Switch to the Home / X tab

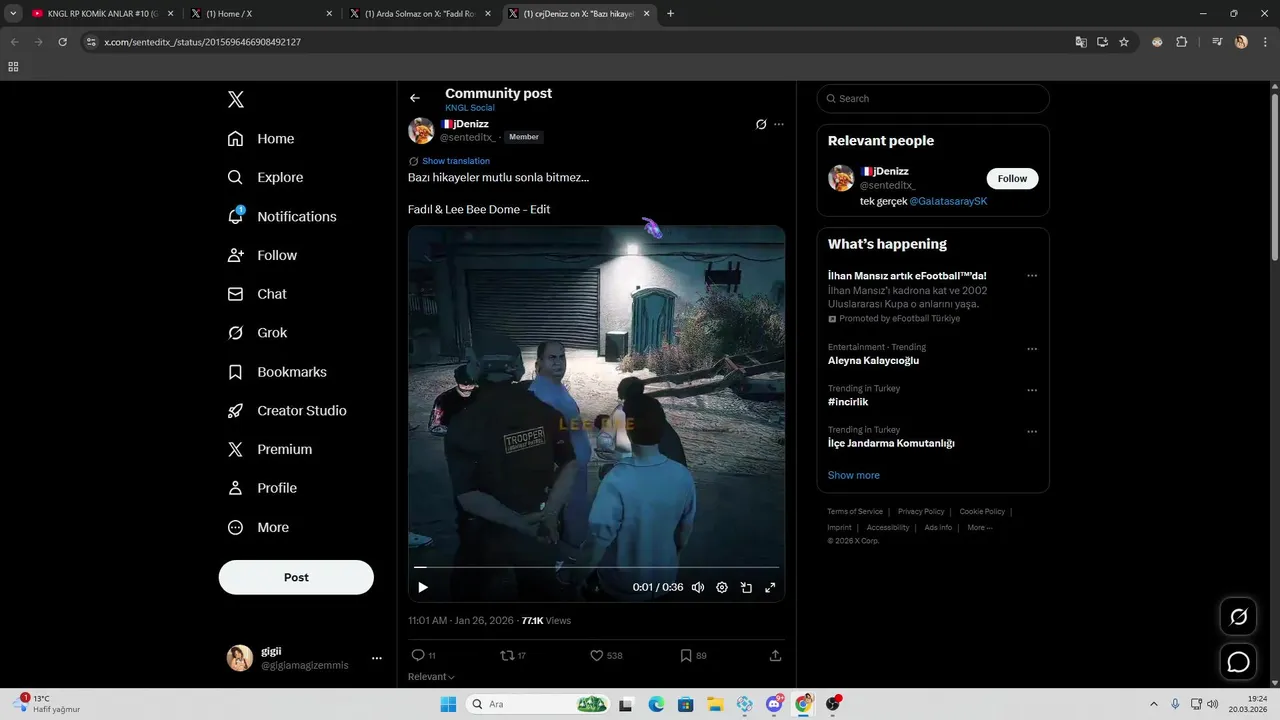click(260, 14)
